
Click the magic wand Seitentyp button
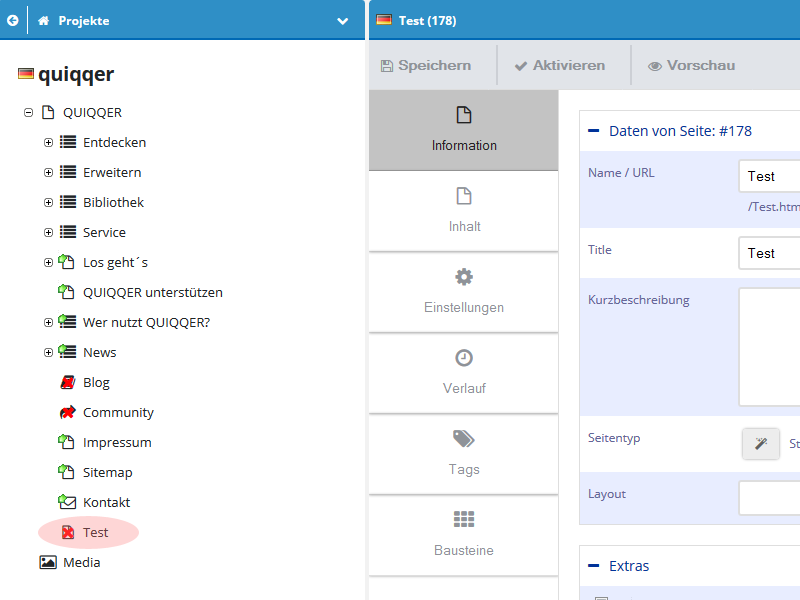pos(761,444)
